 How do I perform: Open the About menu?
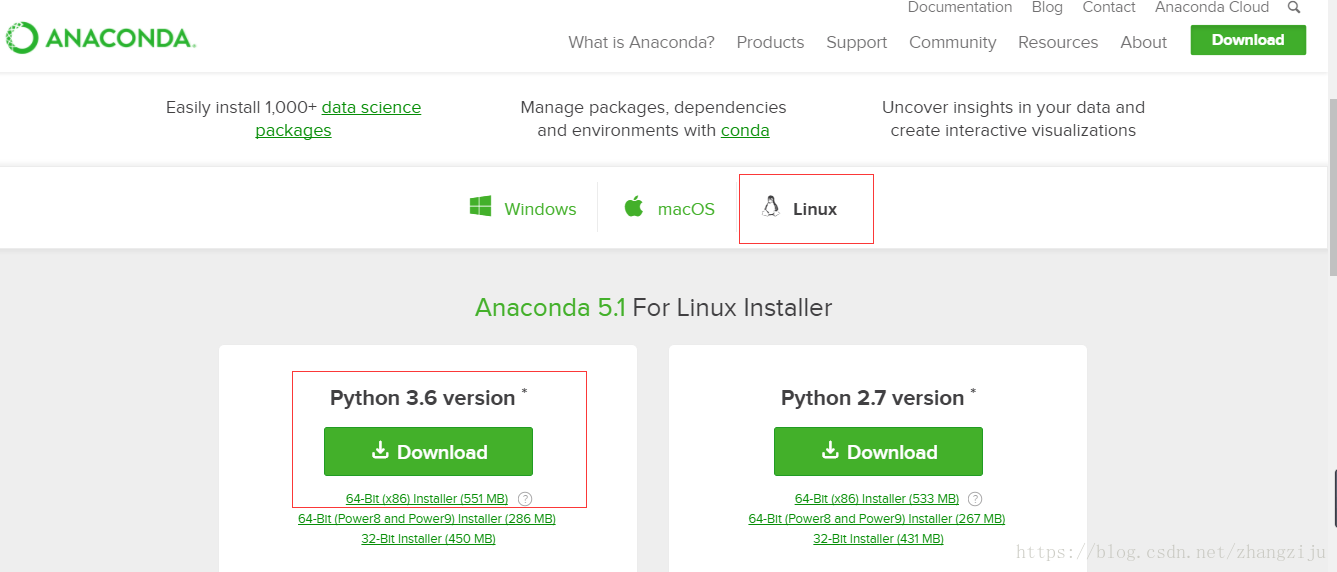point(1143,42)
